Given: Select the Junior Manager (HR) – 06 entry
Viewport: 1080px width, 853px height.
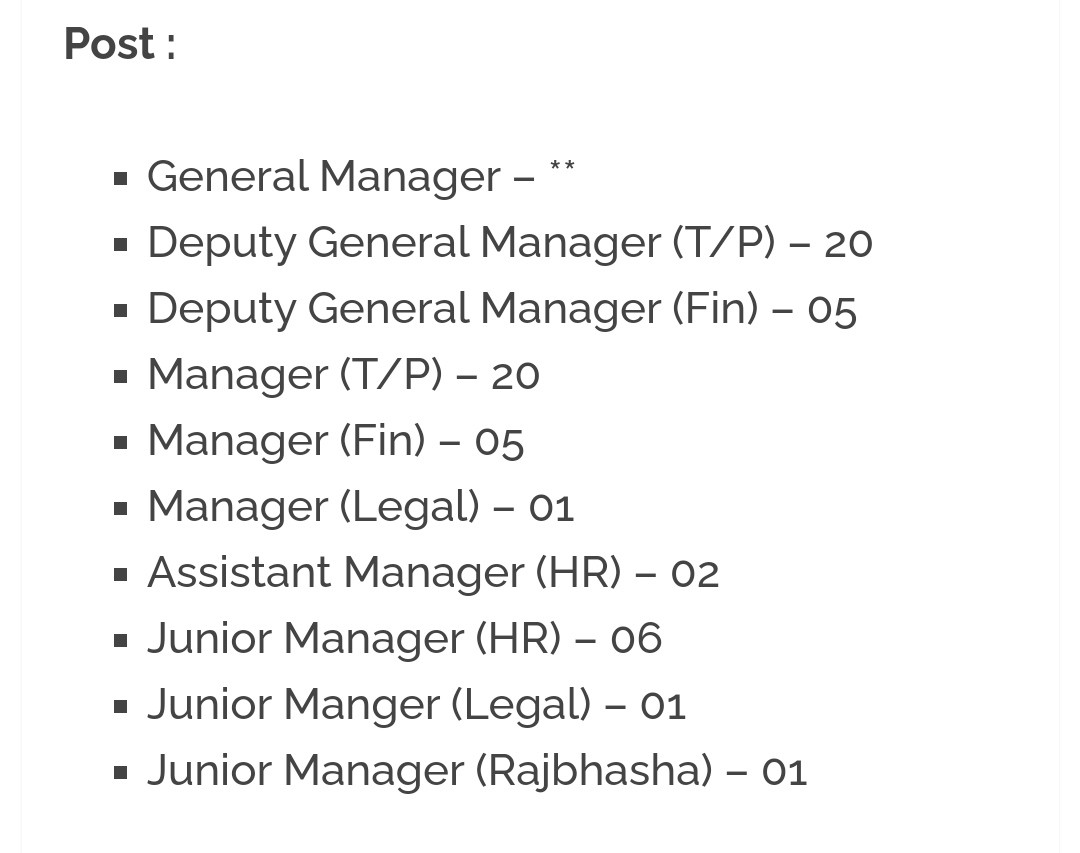Looking at the screenshot, I should tap(405, 639).
